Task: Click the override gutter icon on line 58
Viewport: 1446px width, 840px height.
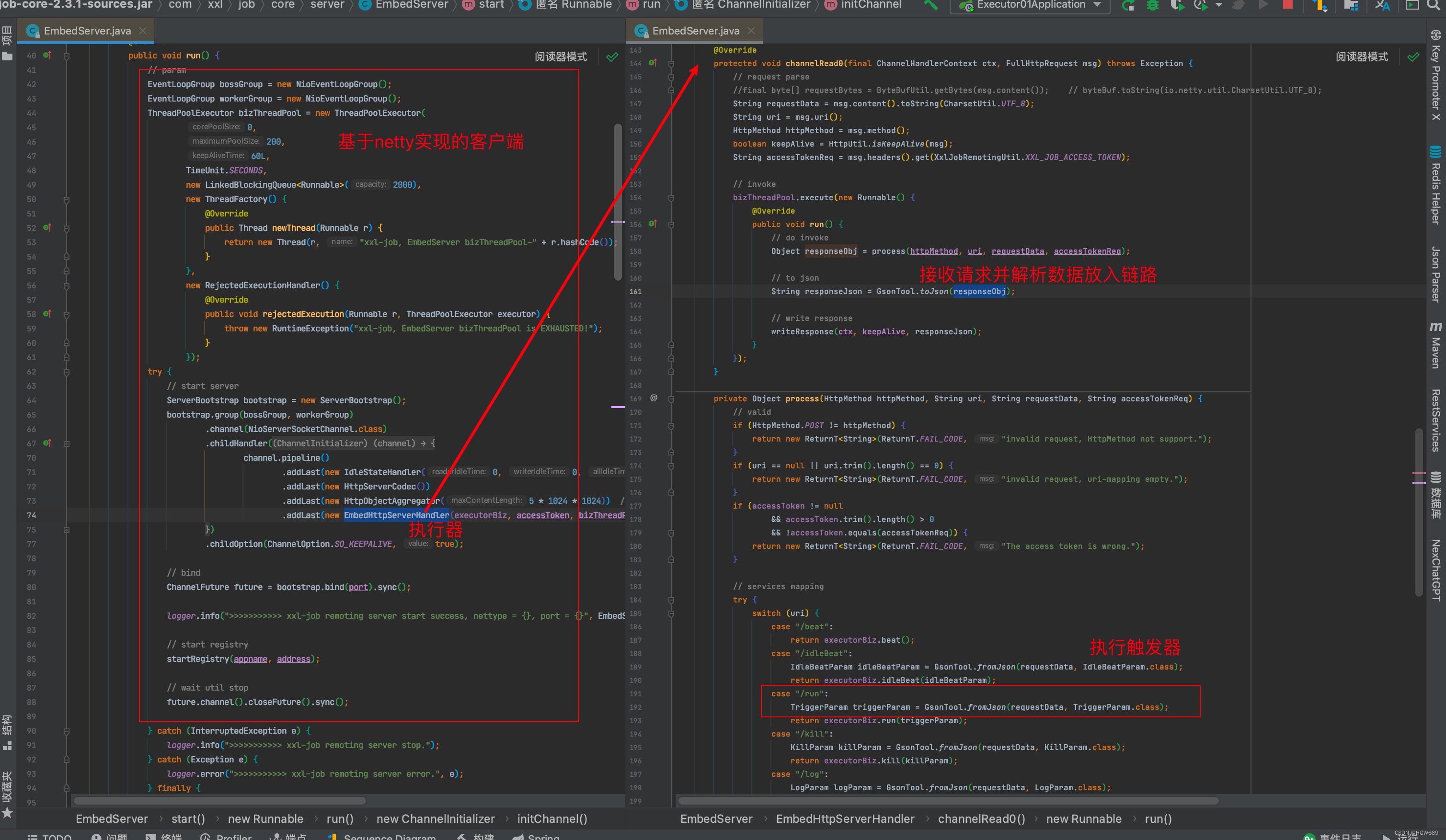Action: (x=47, y=314)
